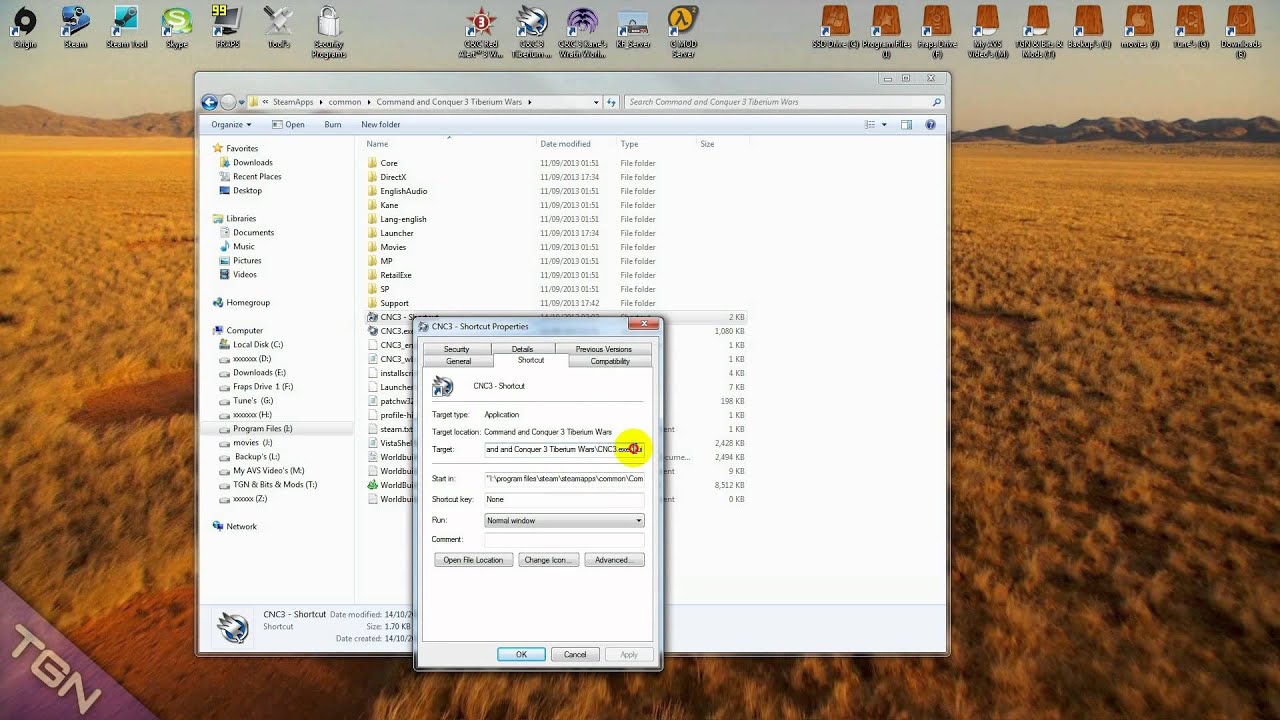The height and width of the screenshot is (720, 1280).
Task: Click Cancel in Shortcut Properties
Action: point(575,654)
